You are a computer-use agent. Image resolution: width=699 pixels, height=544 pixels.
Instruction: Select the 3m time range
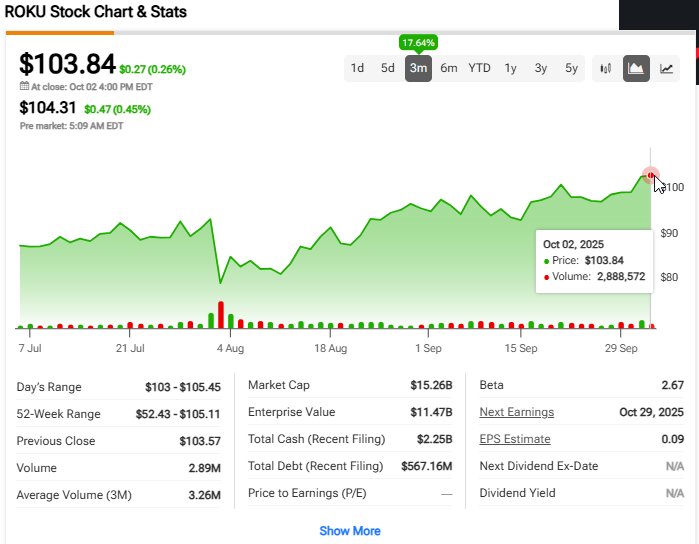[x=418, y=69]
